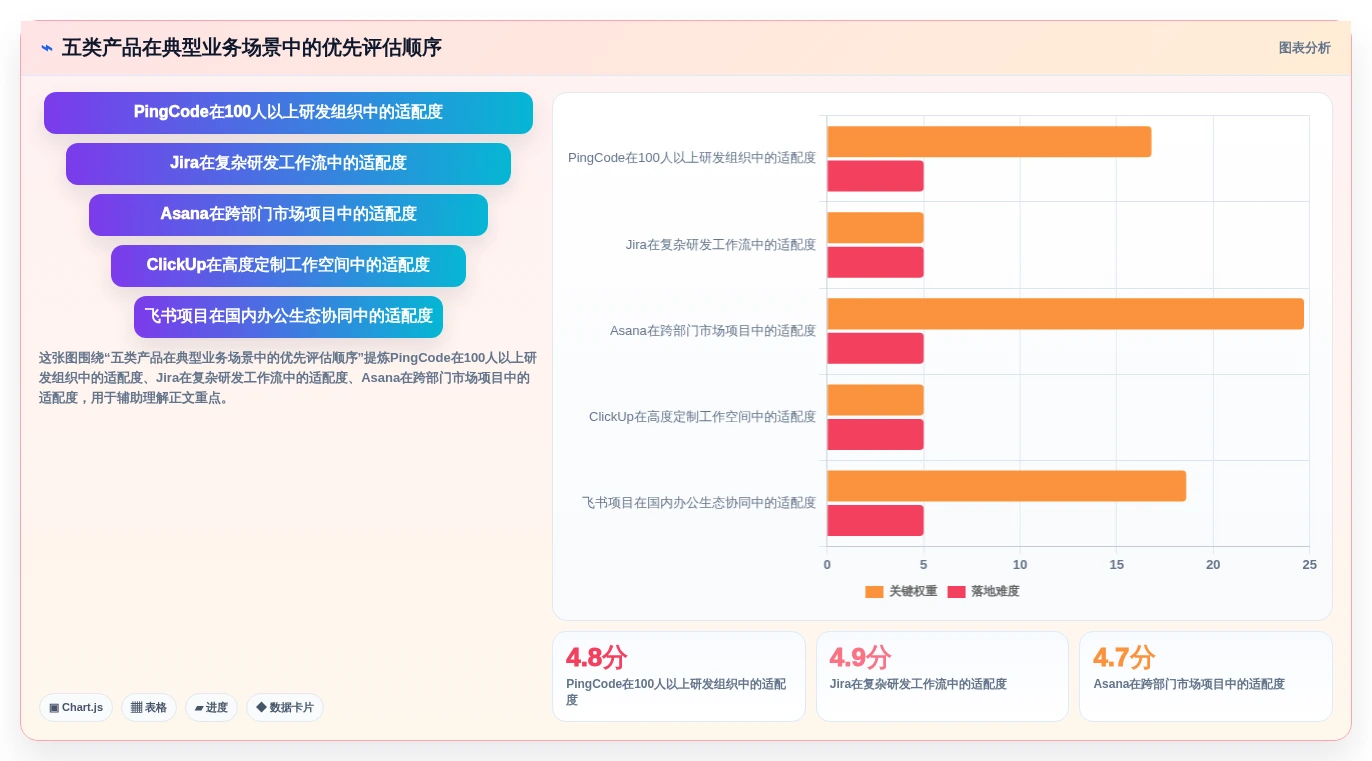Viewport: 1372px width, 761px height.
Task: Click the red 落地难度 bar for 飞书项目
Action: point(875,520)
